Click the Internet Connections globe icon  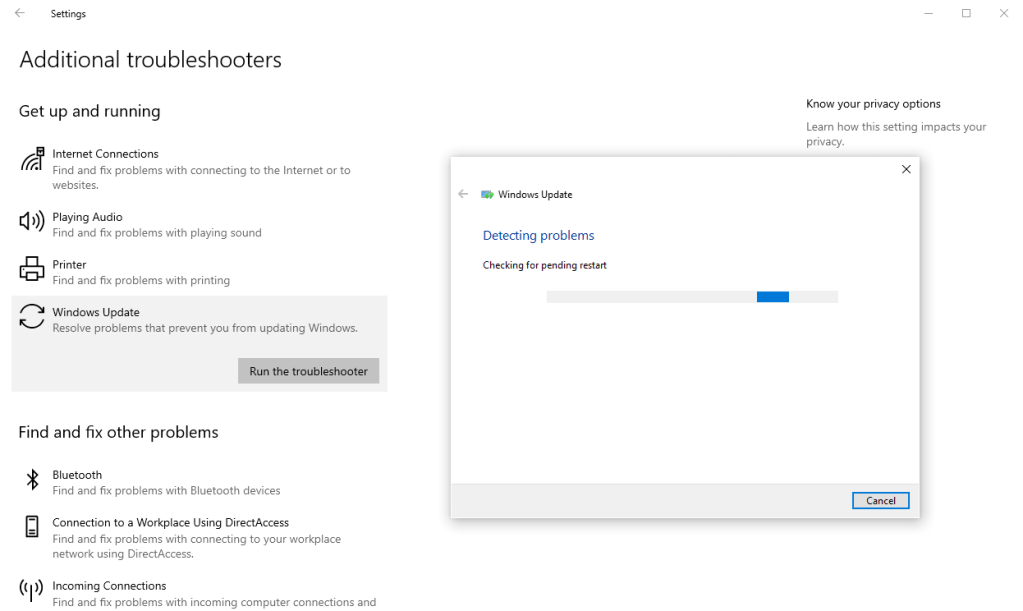coord(32,160)
